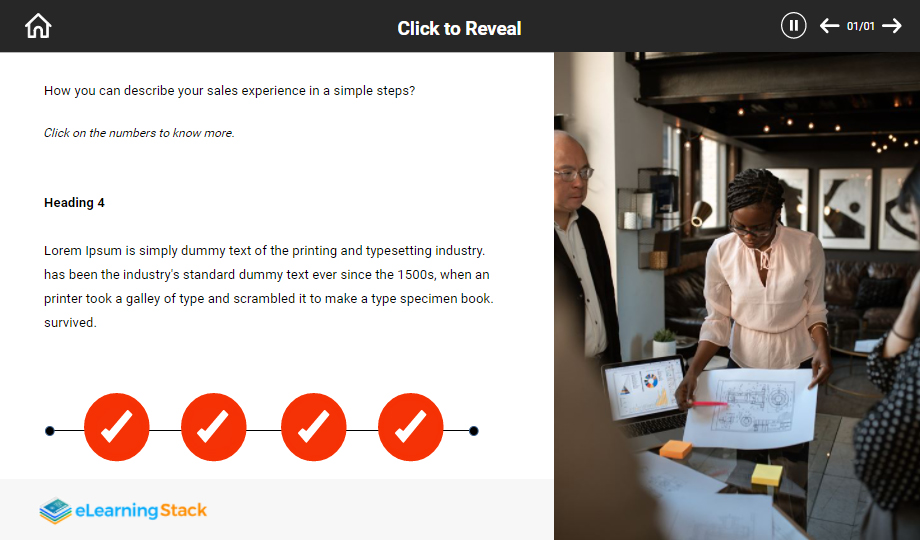Click the office meeting photo
This screenshot has height=540, width=920.
point(737,296)
